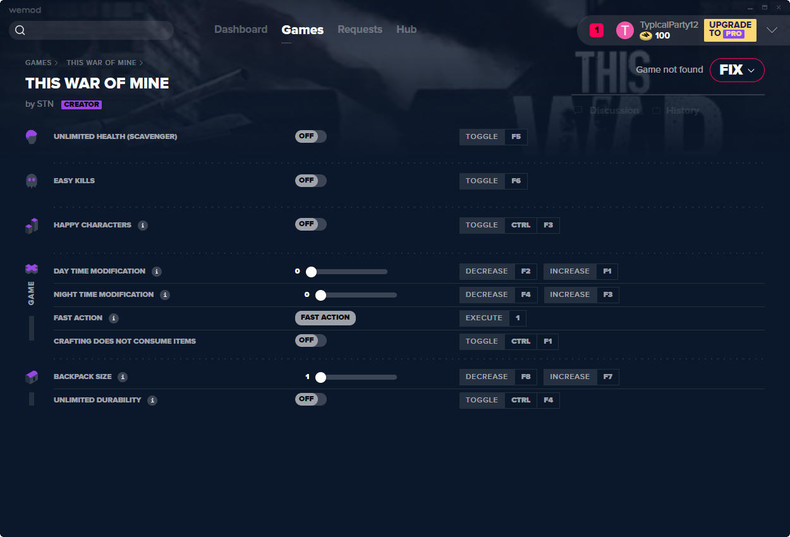Click the coin balance icon
This screenshot has height=537, width=790.
645,36
